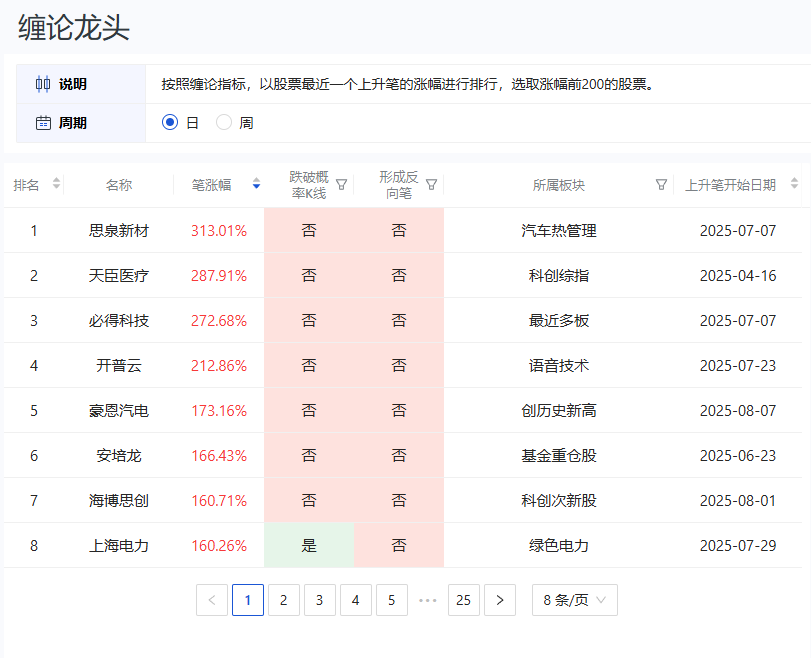Select the 日 radio button
Viewport: 811px width, 658px height.
(170, 122)
